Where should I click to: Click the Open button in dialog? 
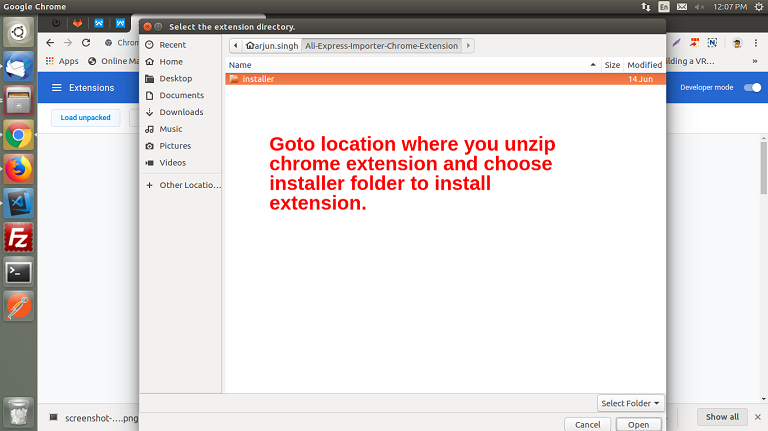pos(638,425)
